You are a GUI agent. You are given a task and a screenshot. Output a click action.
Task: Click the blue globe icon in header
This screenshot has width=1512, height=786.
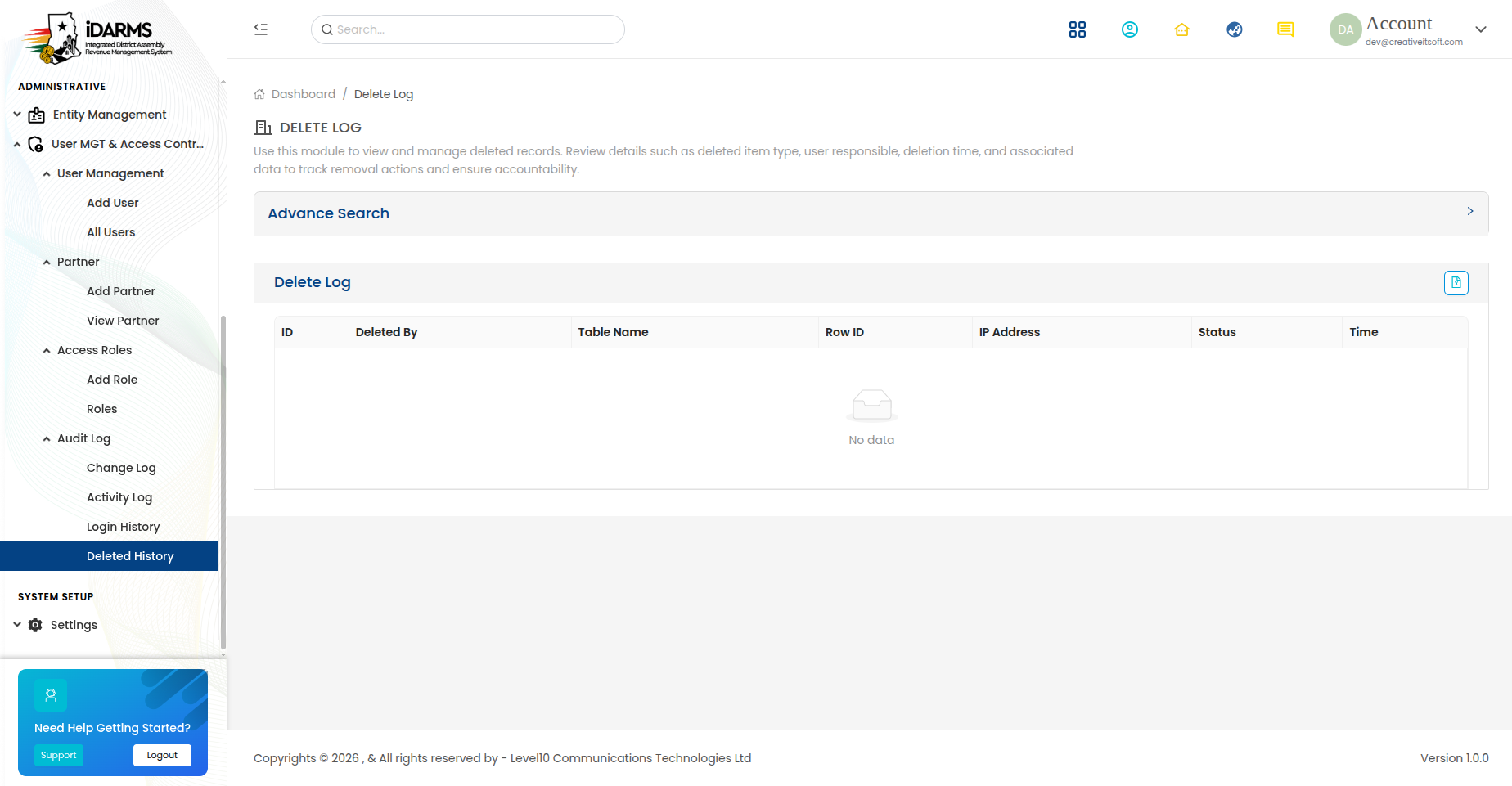point(1235,29)
